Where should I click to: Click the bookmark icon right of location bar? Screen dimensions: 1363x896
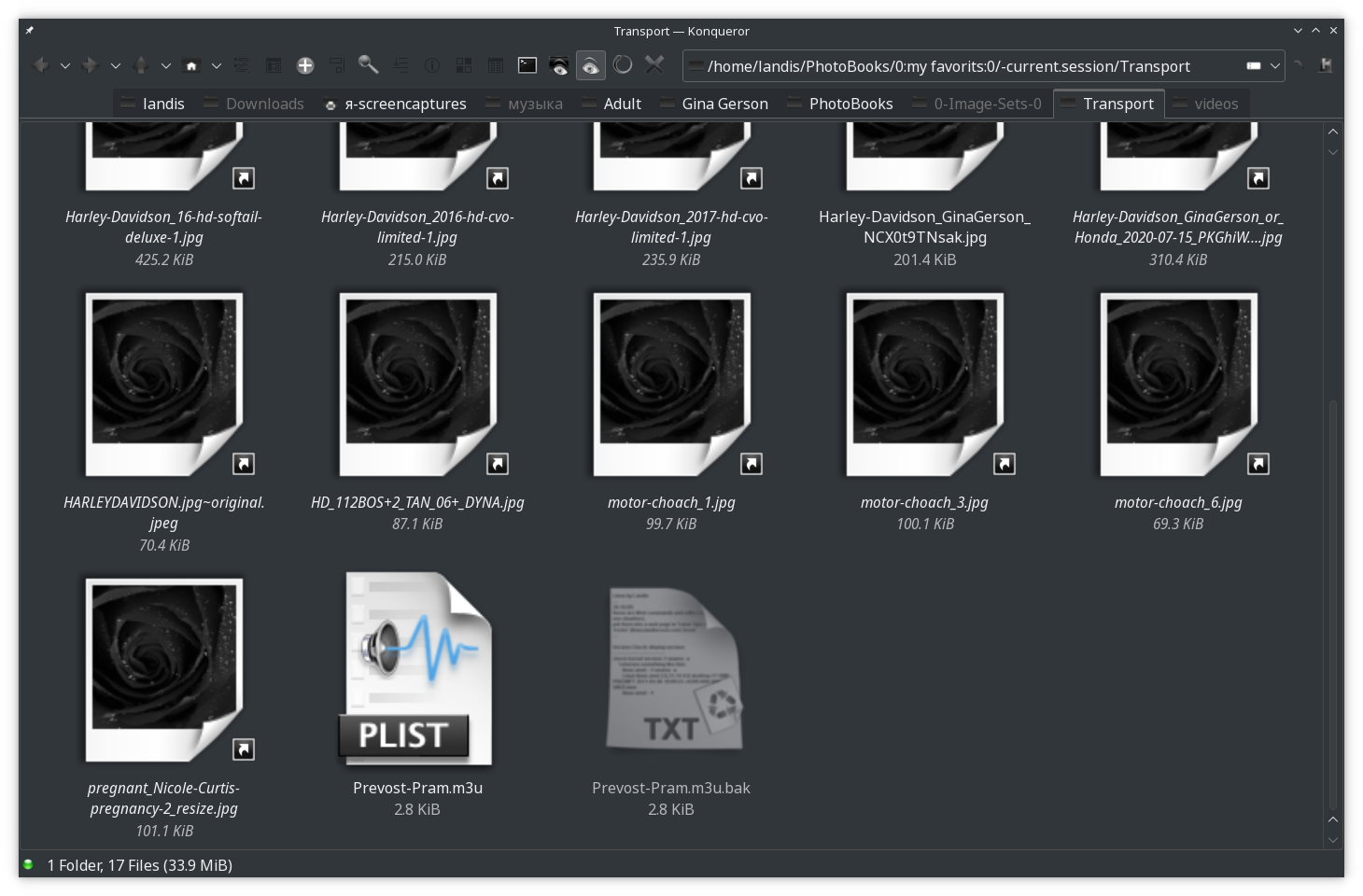(x=1326, y=65)
